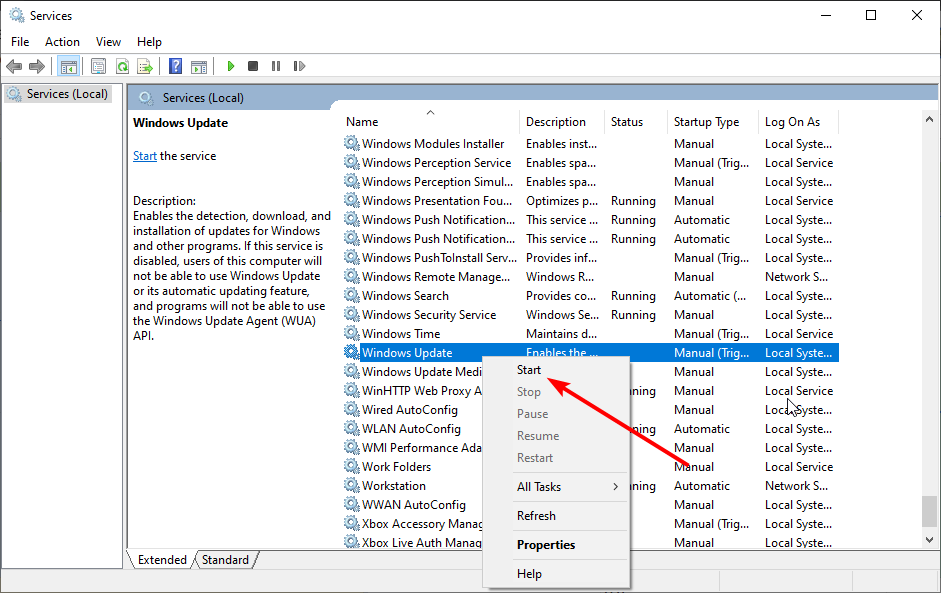Click the Stop Service square icon
The height and width of the screenshot is (593, 941).
[253, 66]
